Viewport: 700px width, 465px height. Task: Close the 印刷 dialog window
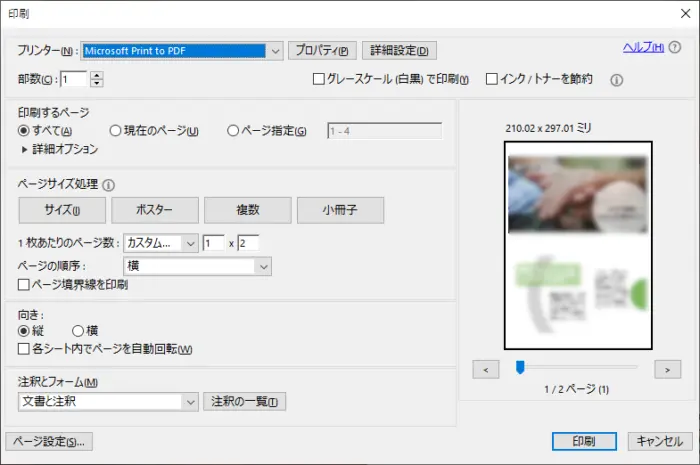677,14
